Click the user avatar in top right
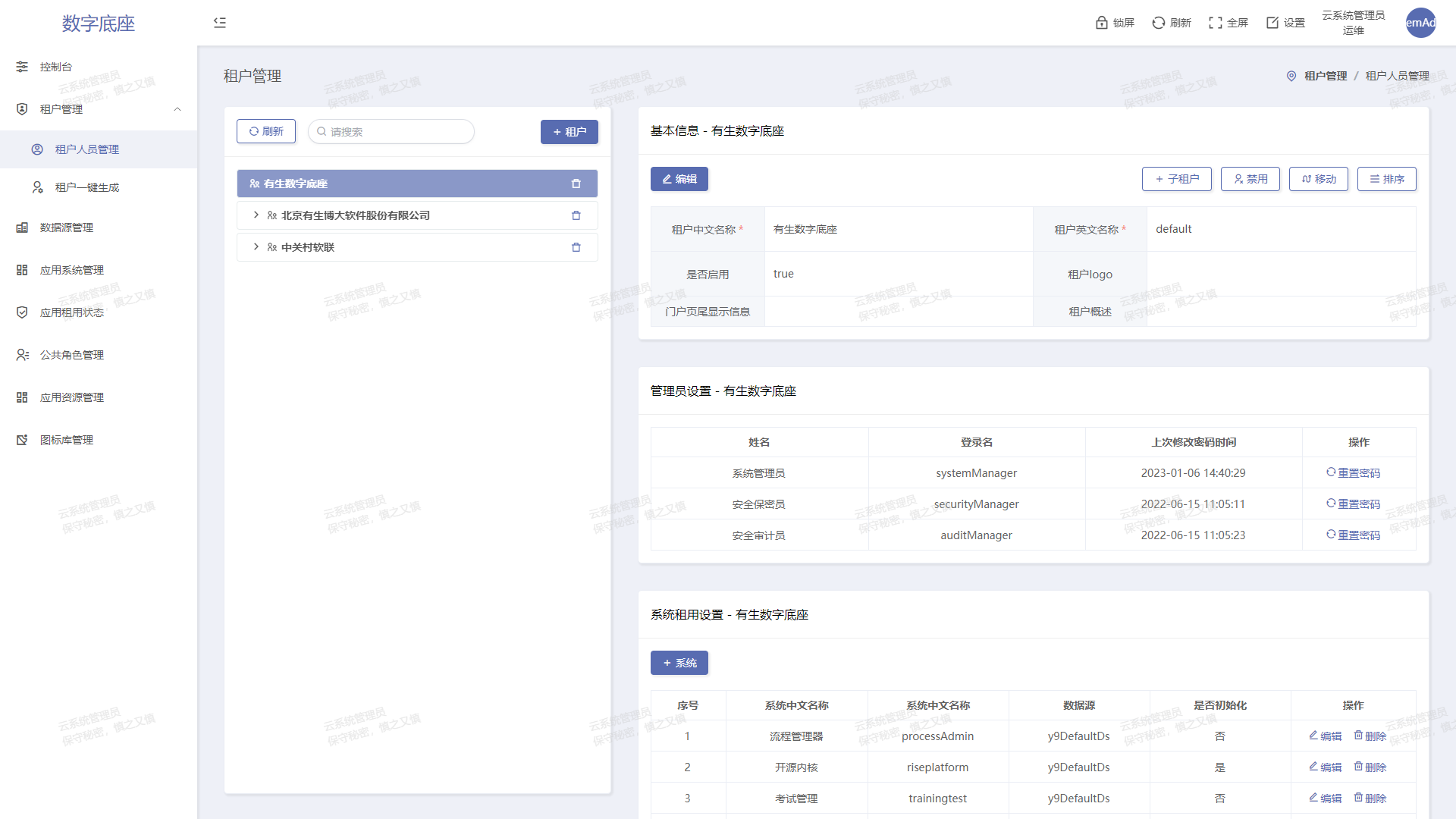 1420,23
